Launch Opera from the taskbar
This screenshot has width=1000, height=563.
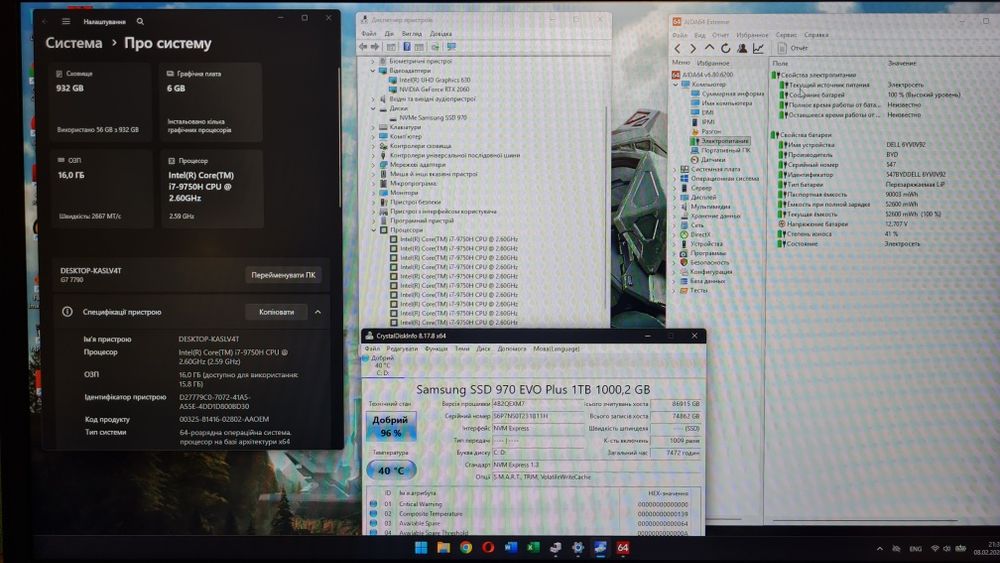coord(488,547)
